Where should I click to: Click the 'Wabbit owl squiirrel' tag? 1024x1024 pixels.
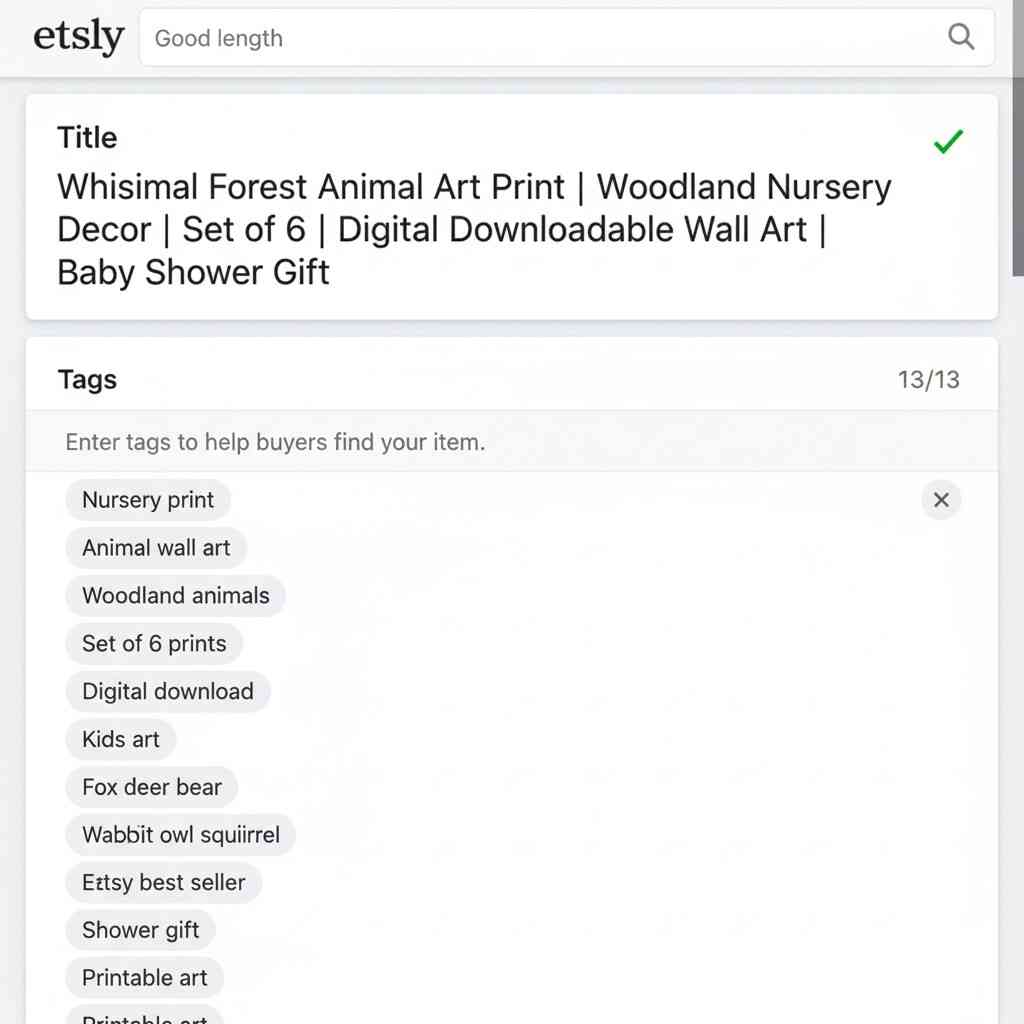coord(181,835)
